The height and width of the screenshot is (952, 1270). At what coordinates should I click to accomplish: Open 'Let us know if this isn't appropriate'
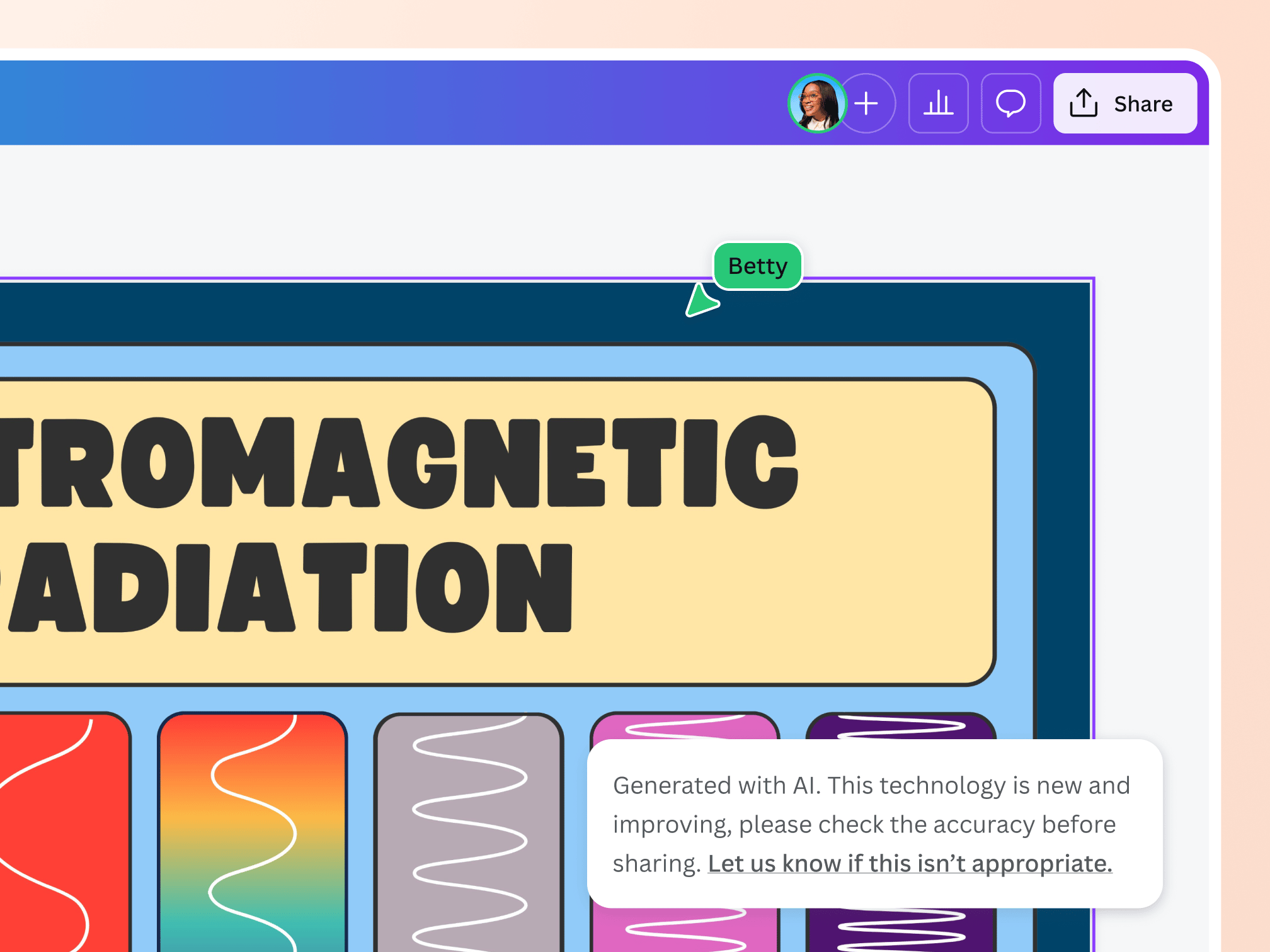coord(909,864)
